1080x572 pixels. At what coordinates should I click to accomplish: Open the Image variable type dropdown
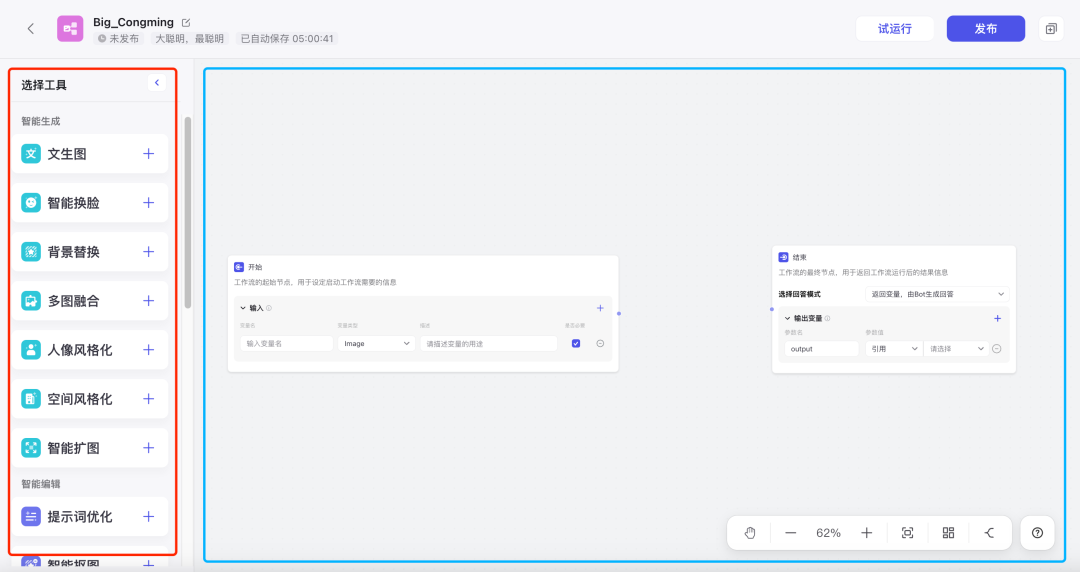(x=376, y=343)
